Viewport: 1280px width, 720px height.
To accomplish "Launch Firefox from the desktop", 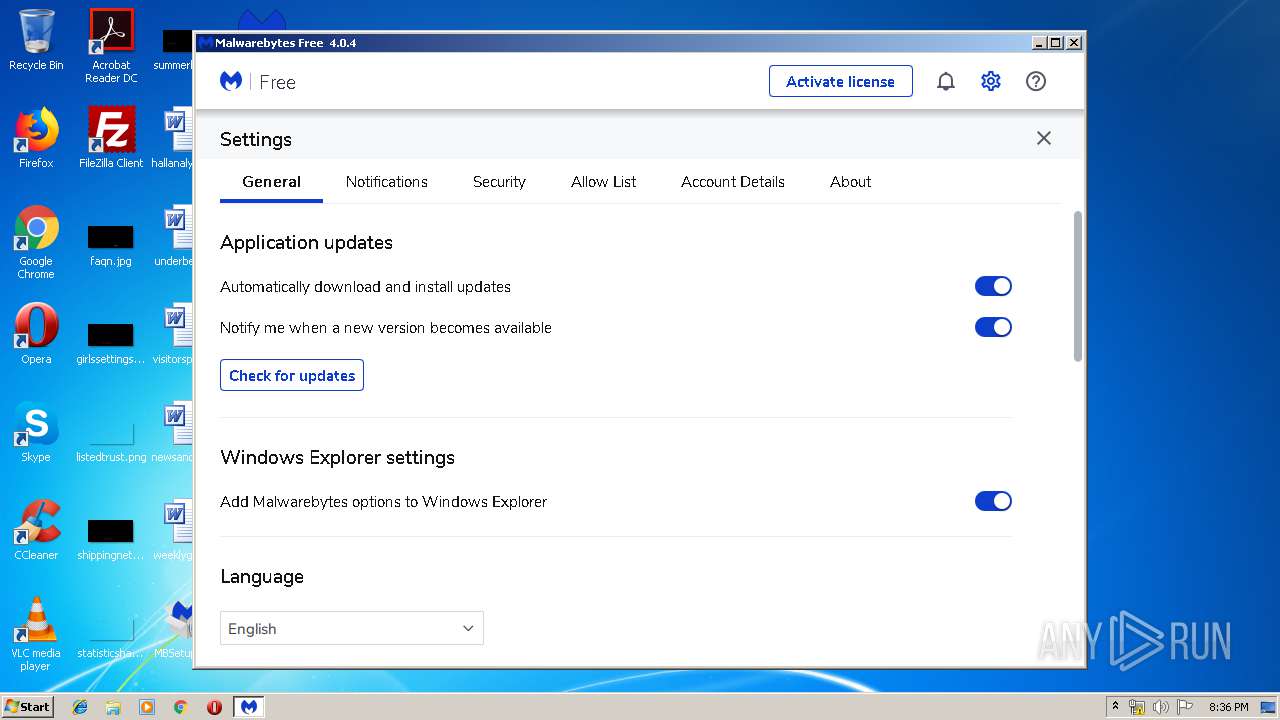I will click(36, 138).
